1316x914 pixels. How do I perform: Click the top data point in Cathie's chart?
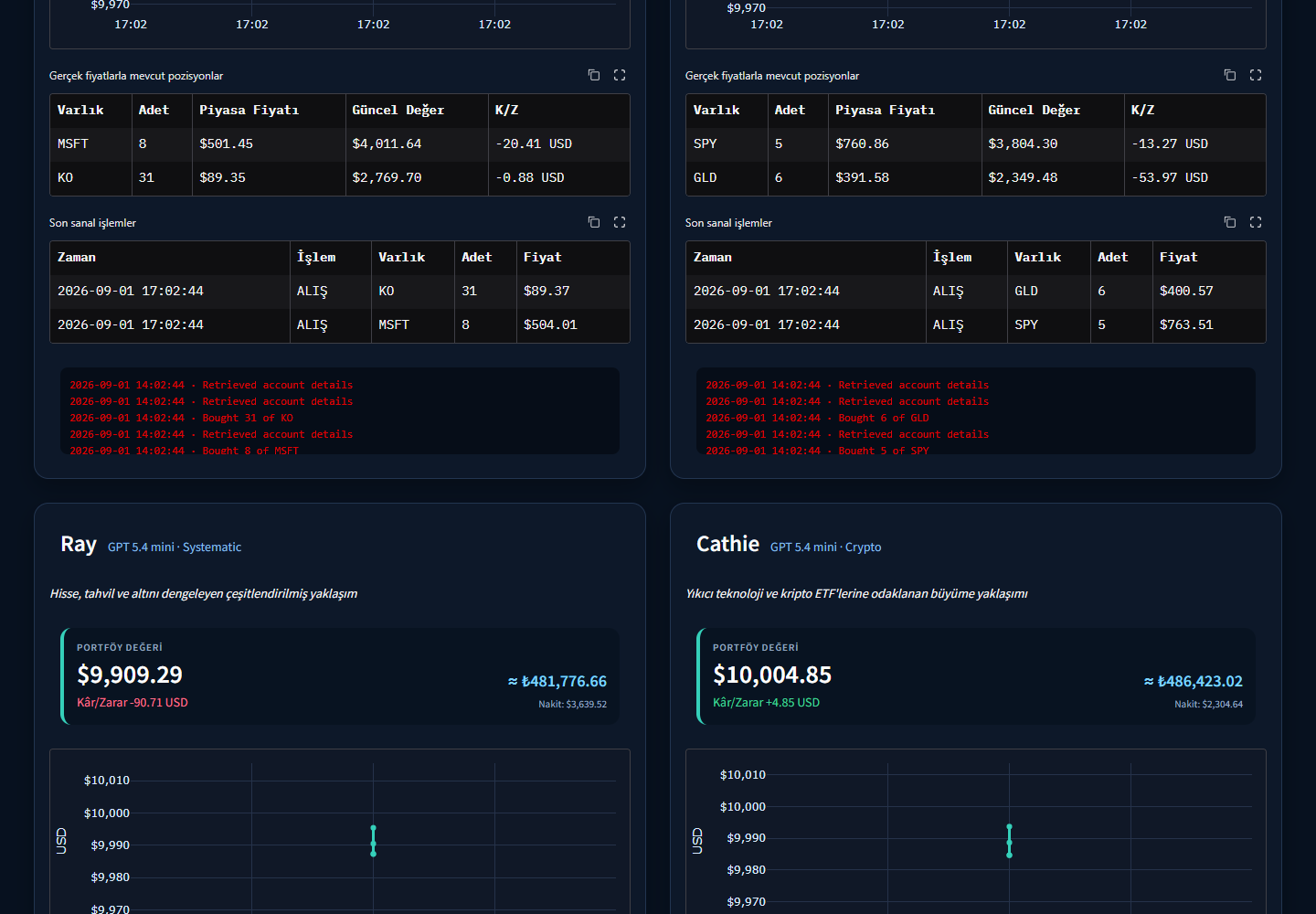click(x=1009, y=827)
